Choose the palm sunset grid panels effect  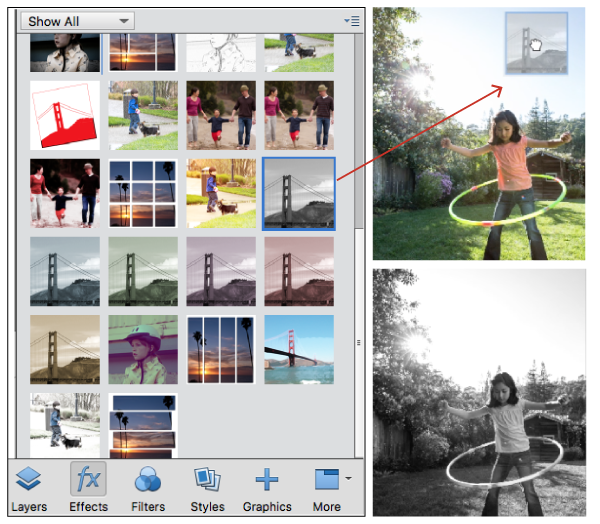click(143, 194)
